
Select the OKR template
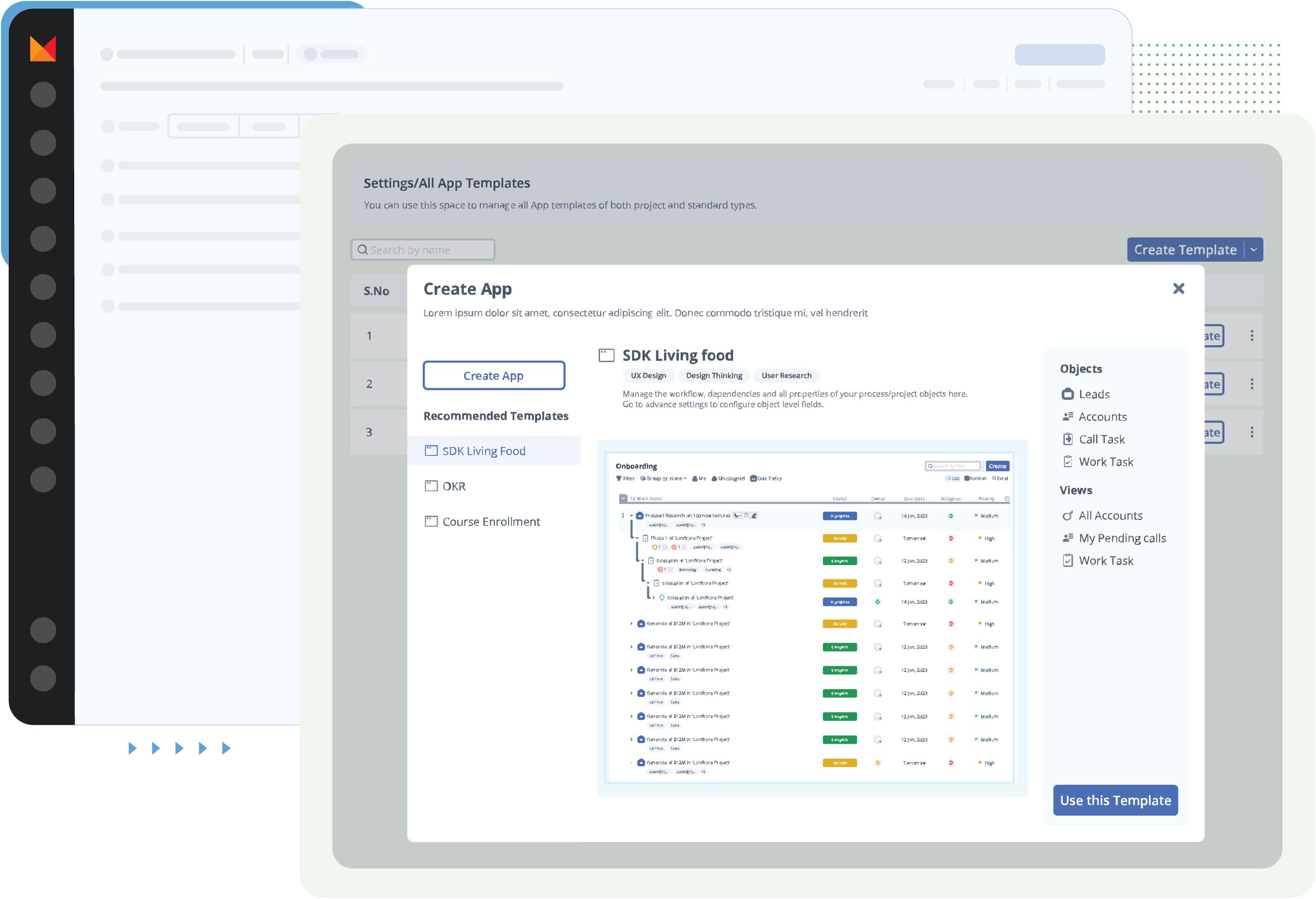coord(453,486)
